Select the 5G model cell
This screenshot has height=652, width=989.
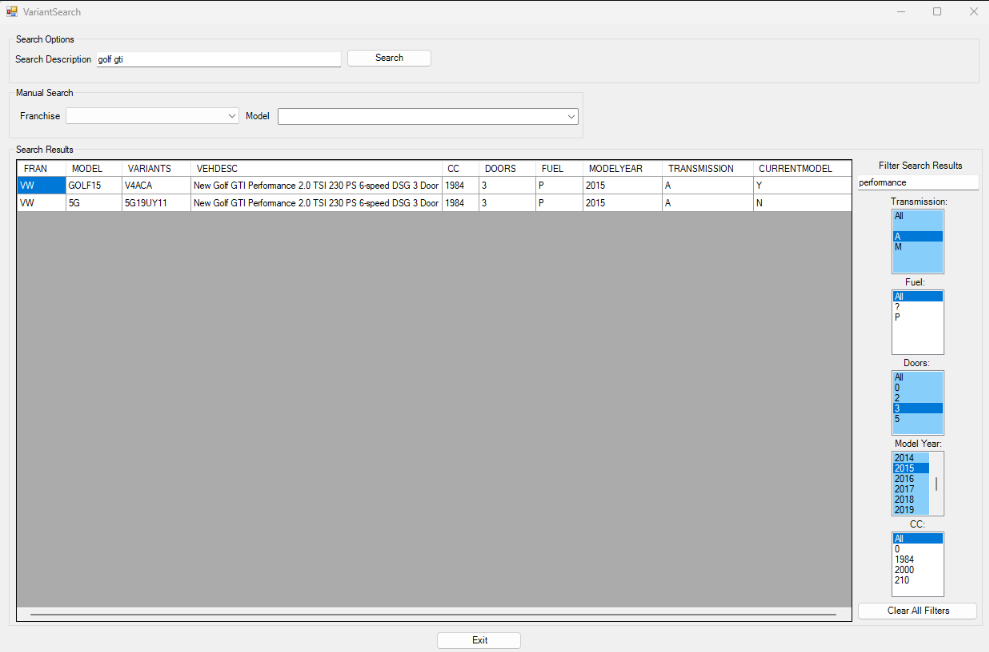(94, 203)
